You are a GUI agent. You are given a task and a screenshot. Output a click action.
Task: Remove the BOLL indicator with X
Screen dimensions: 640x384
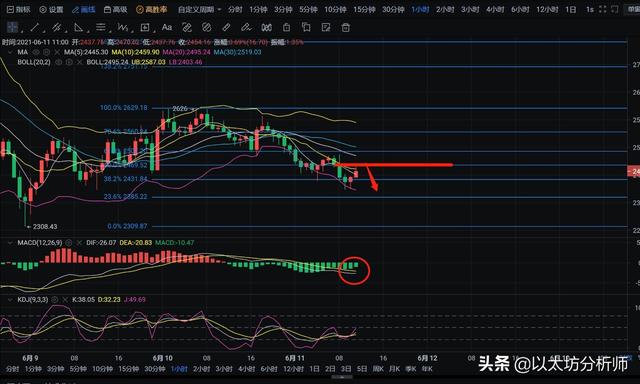click(x=79, y=62)
